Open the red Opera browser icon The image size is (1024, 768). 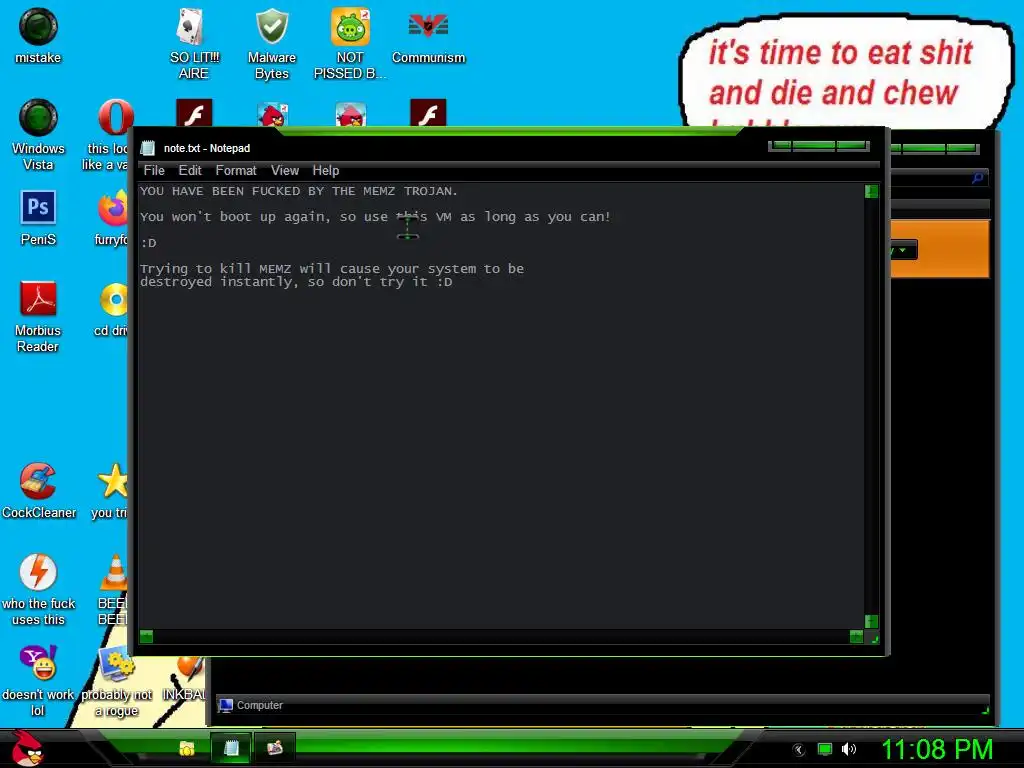[x=116, y=118]
